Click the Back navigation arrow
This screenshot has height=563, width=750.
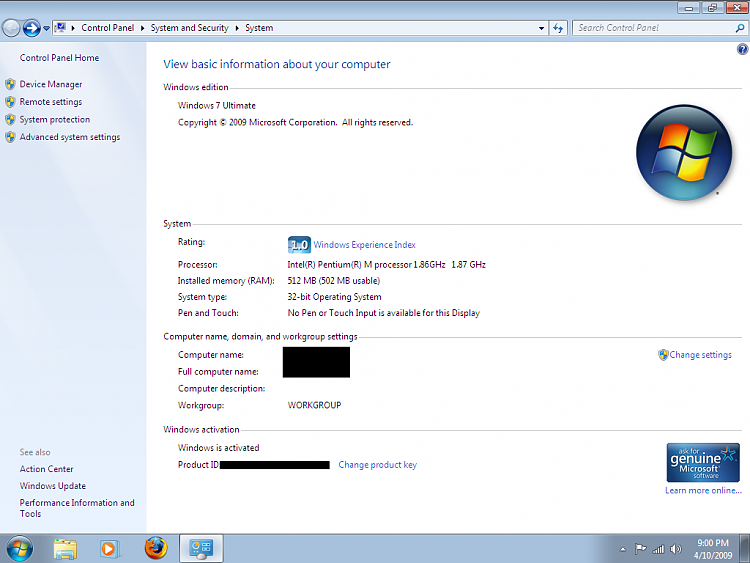11,28
